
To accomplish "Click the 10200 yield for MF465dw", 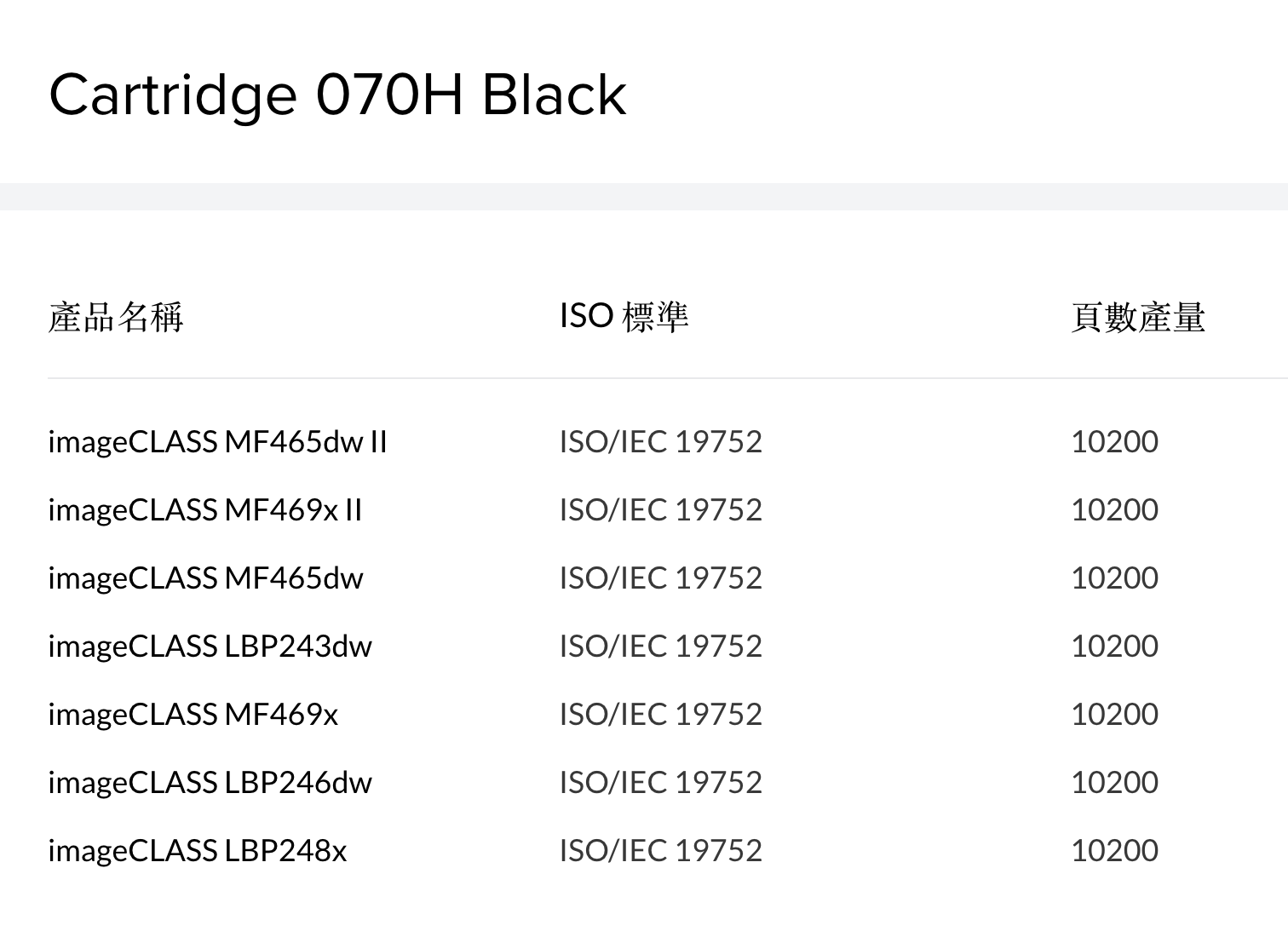I will click(x=1114, y=578).
